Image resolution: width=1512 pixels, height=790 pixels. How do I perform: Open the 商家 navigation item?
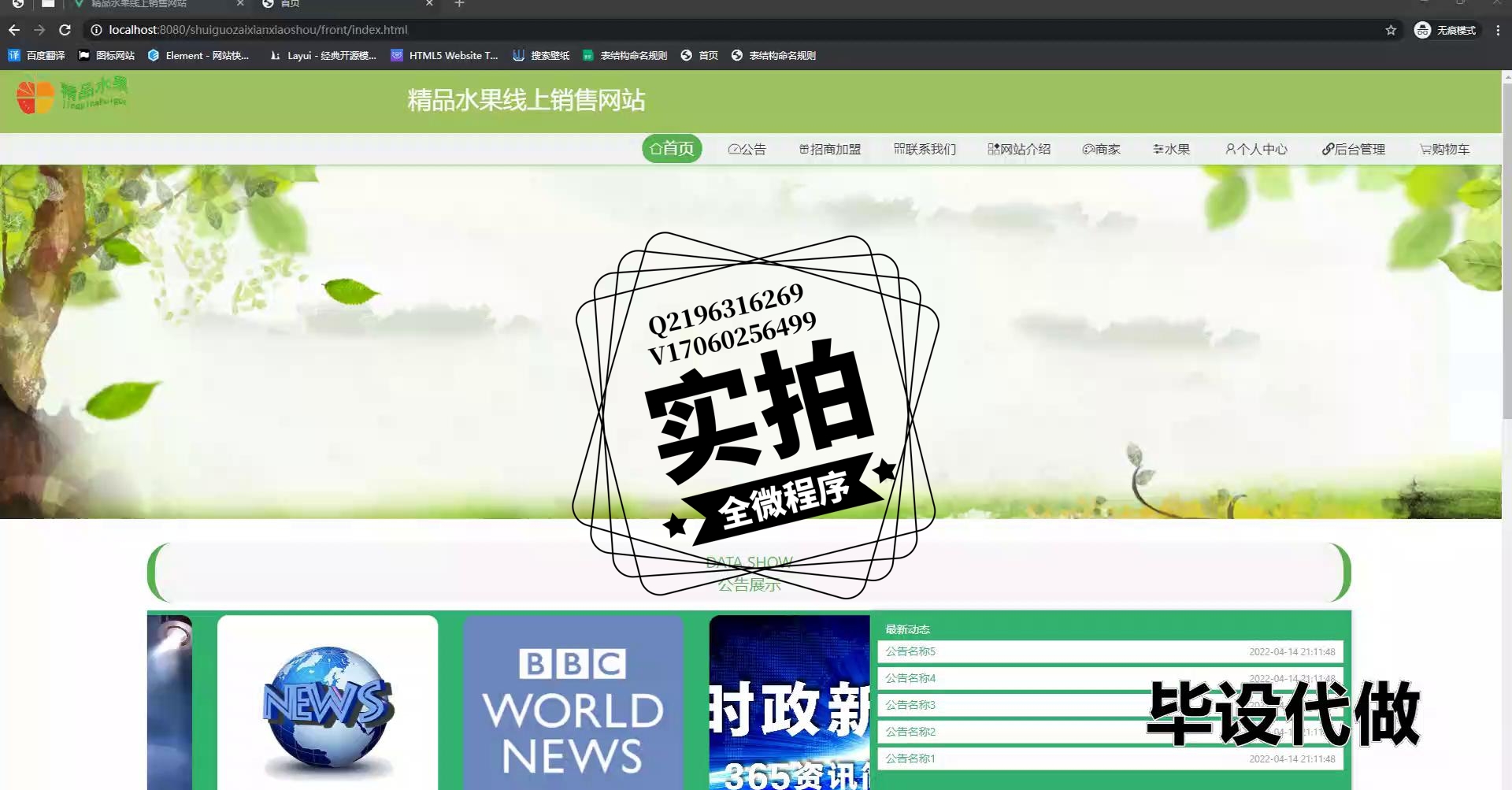1101,149
